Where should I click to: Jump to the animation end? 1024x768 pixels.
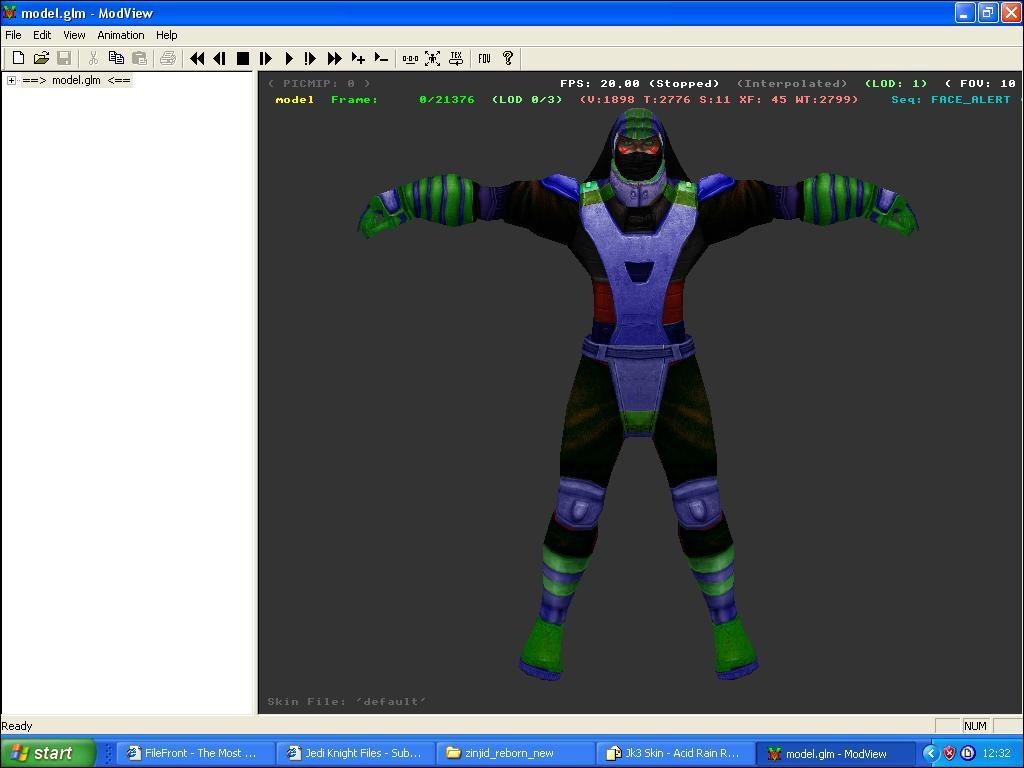tap(335, 59)
